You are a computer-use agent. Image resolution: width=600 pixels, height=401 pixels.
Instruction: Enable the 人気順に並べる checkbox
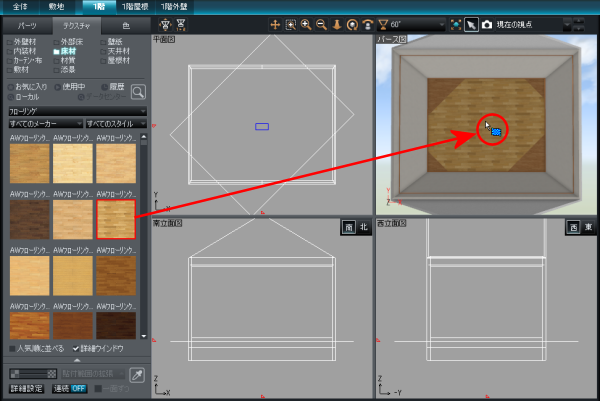[x=12, y=349]
